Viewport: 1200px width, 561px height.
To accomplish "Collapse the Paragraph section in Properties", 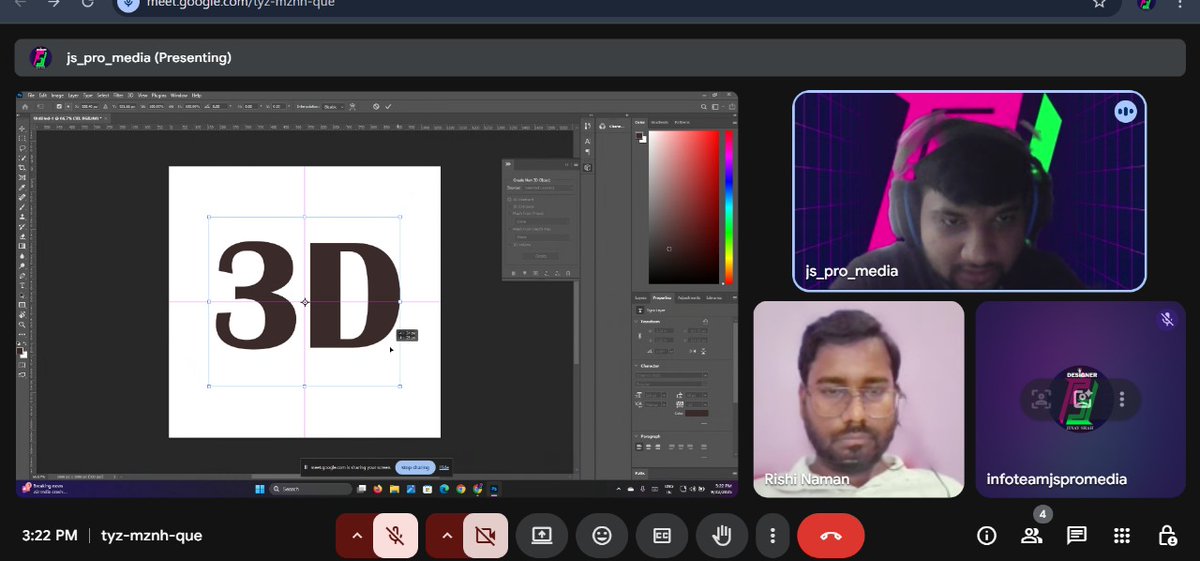I will pyautogui.click(x=637, y=436).
